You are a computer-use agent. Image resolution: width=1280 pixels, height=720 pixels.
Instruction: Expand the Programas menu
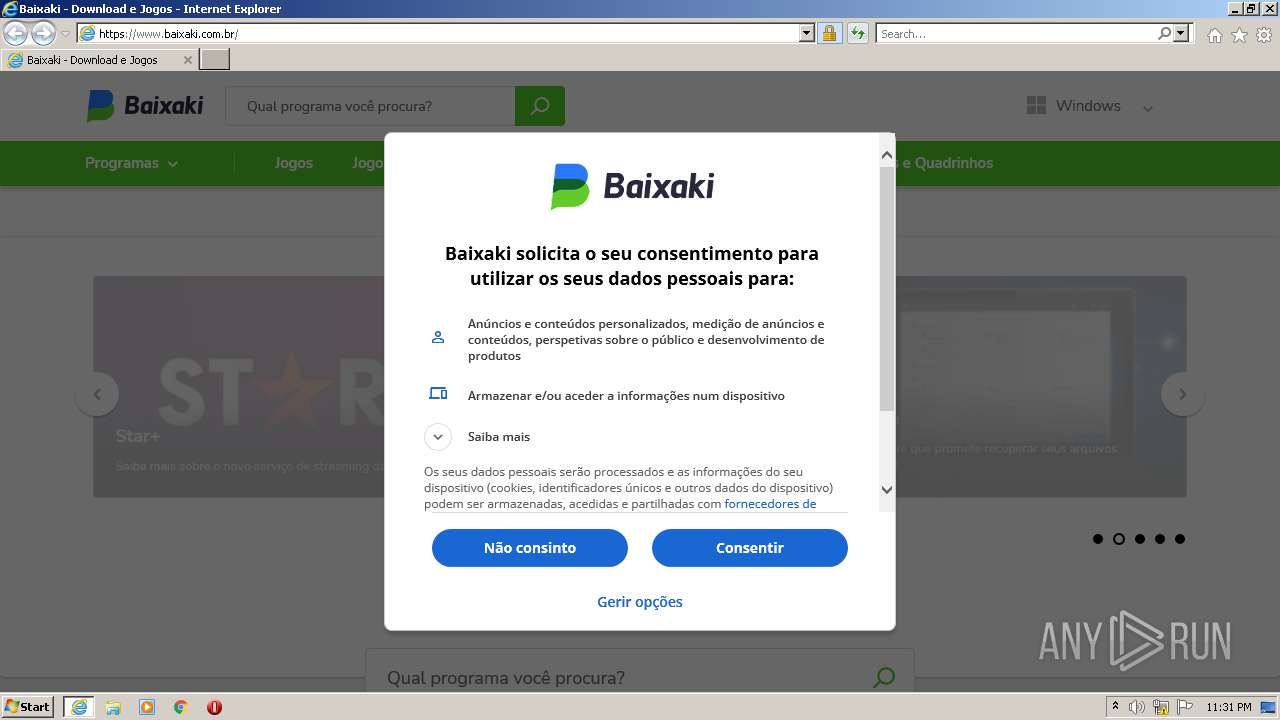coord(131,163)
